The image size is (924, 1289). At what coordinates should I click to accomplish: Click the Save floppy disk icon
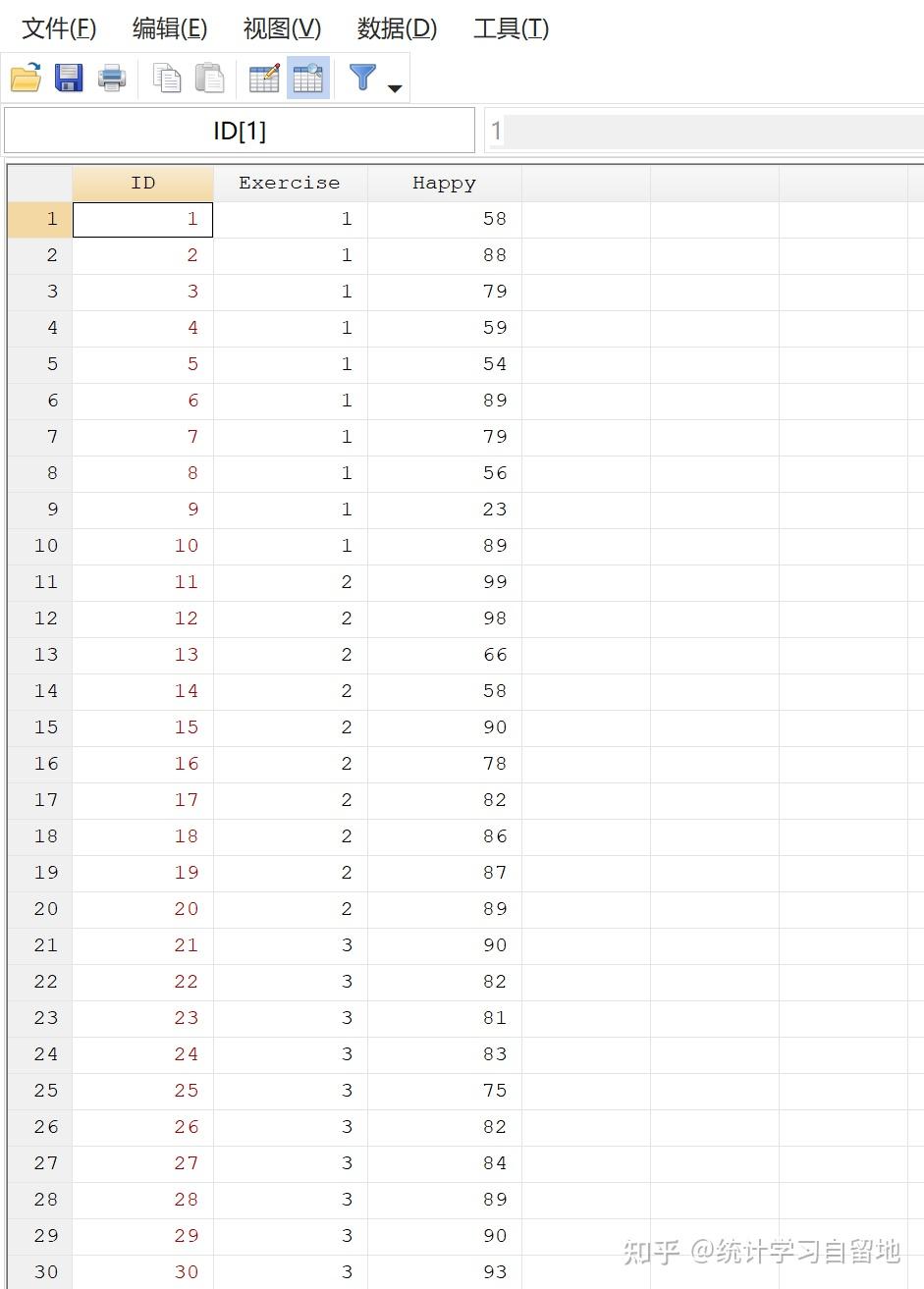[69, 78]
